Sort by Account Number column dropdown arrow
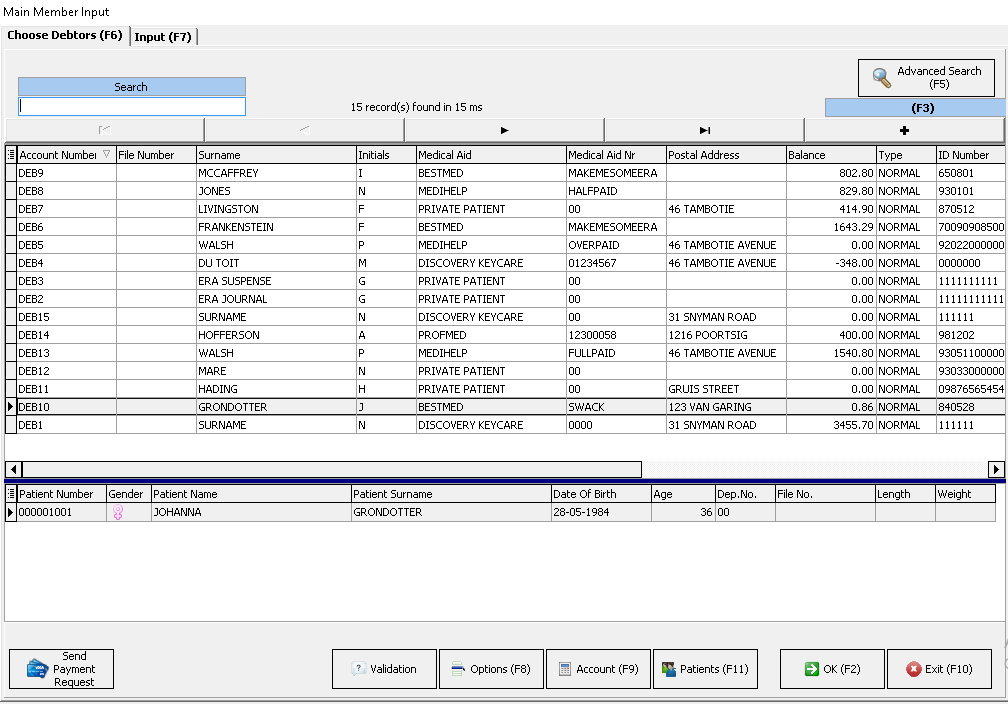Viewport: 1008px width, 704px height. (106, 155)
